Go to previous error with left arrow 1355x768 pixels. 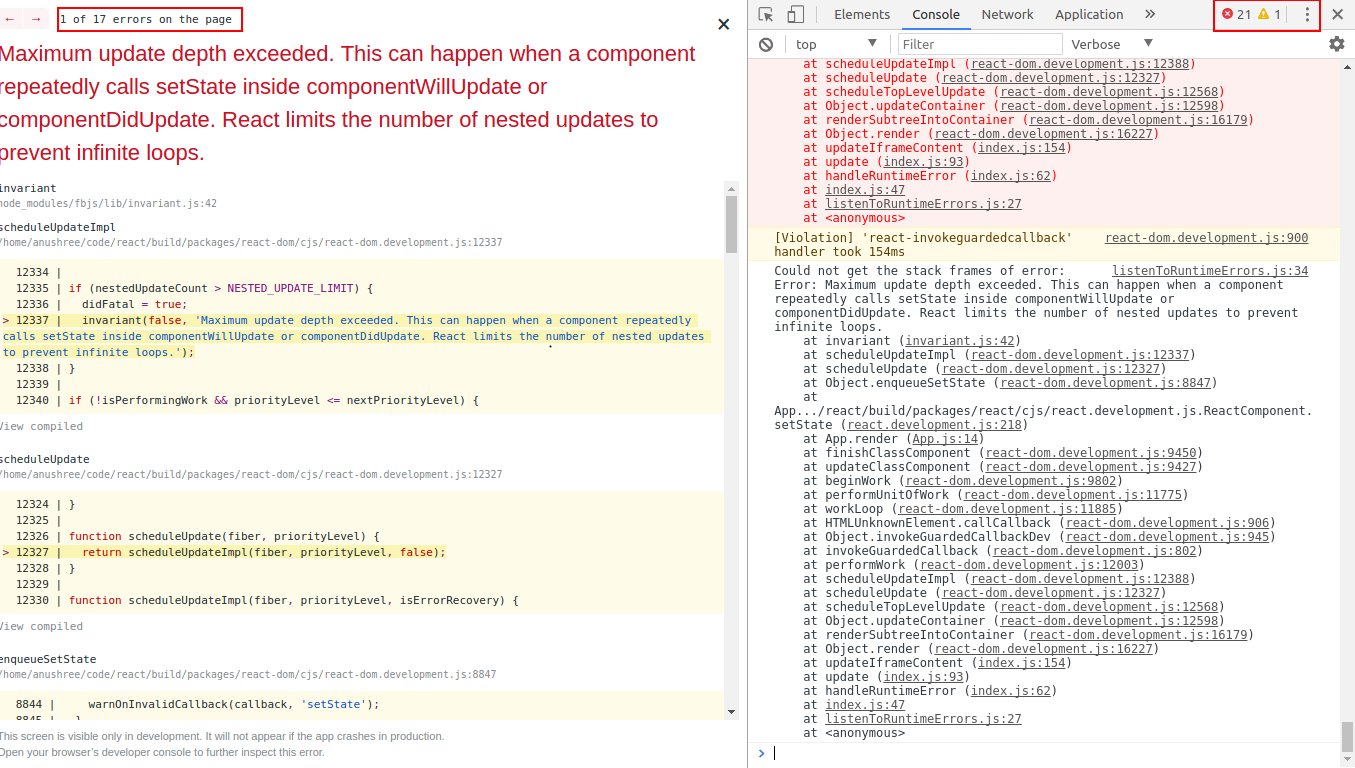click(10, 19)
